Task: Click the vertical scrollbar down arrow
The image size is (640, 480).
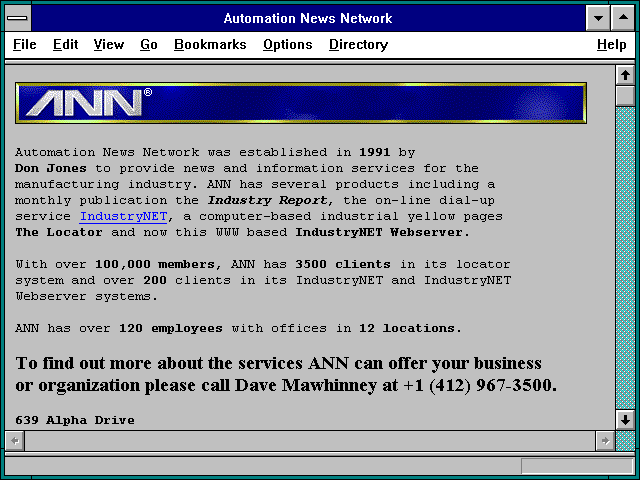Action: [625, 420]
